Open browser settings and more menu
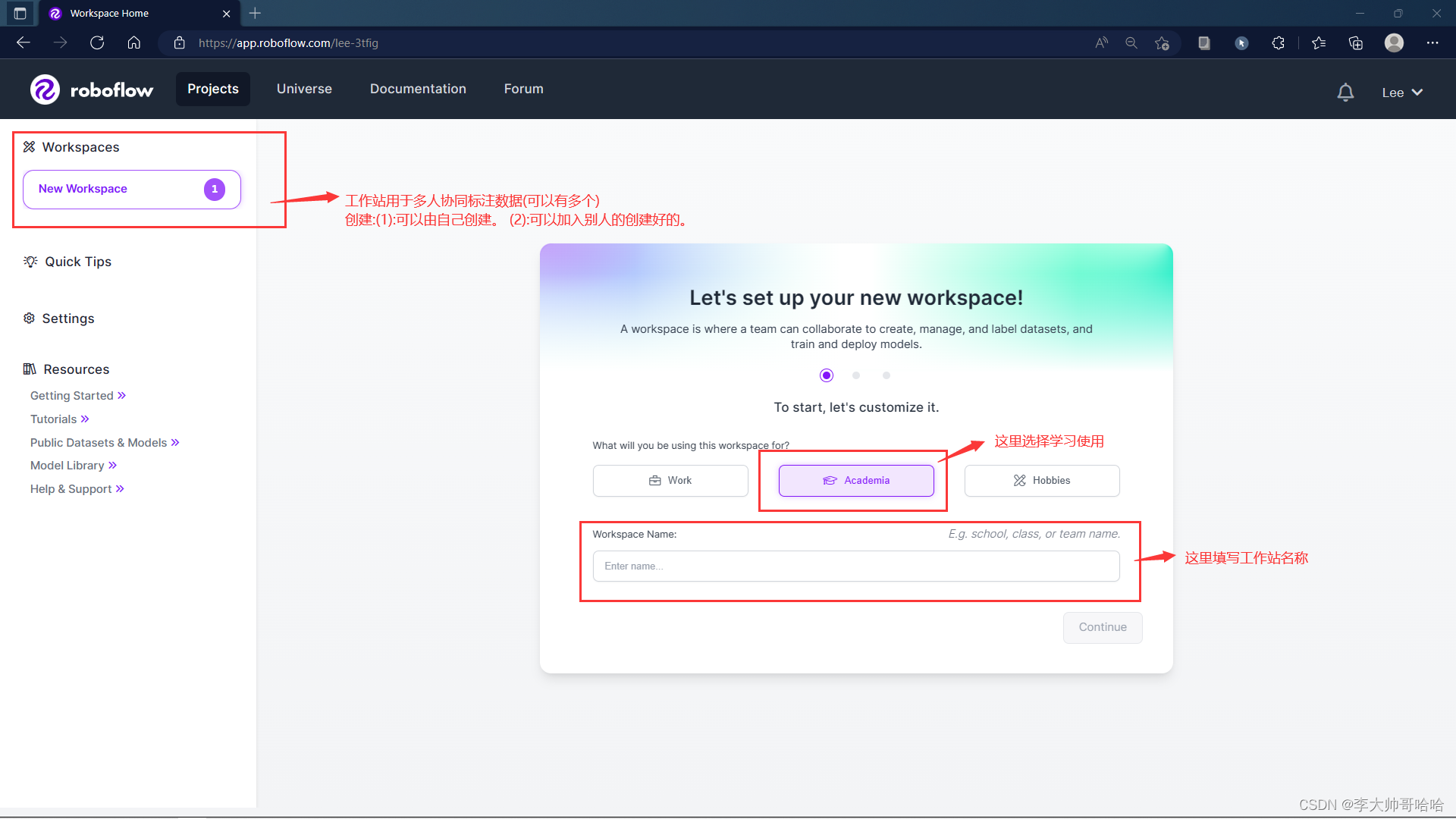Image resolution: width=1456 pixels, height=819 pixels. [x=1432, y=43]
